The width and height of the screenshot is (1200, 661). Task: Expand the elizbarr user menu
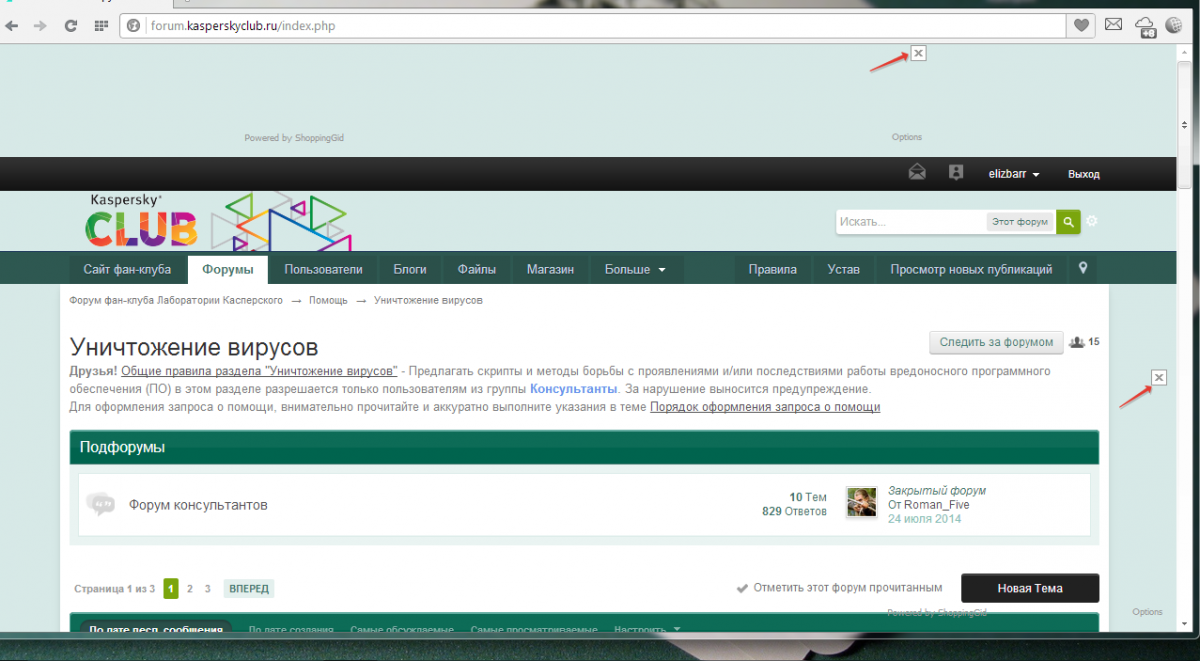[x=1014, y=174]
